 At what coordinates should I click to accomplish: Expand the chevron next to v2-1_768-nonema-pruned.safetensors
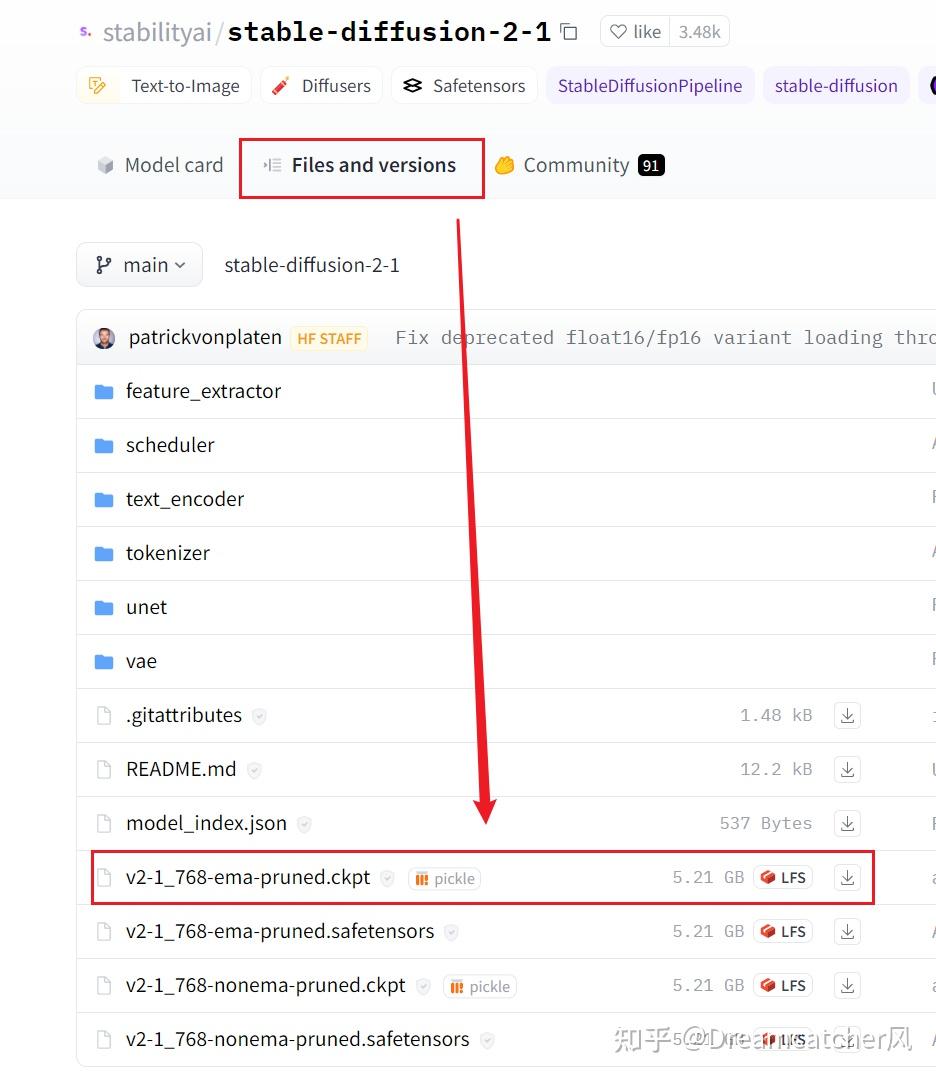tap(489, 1040)
